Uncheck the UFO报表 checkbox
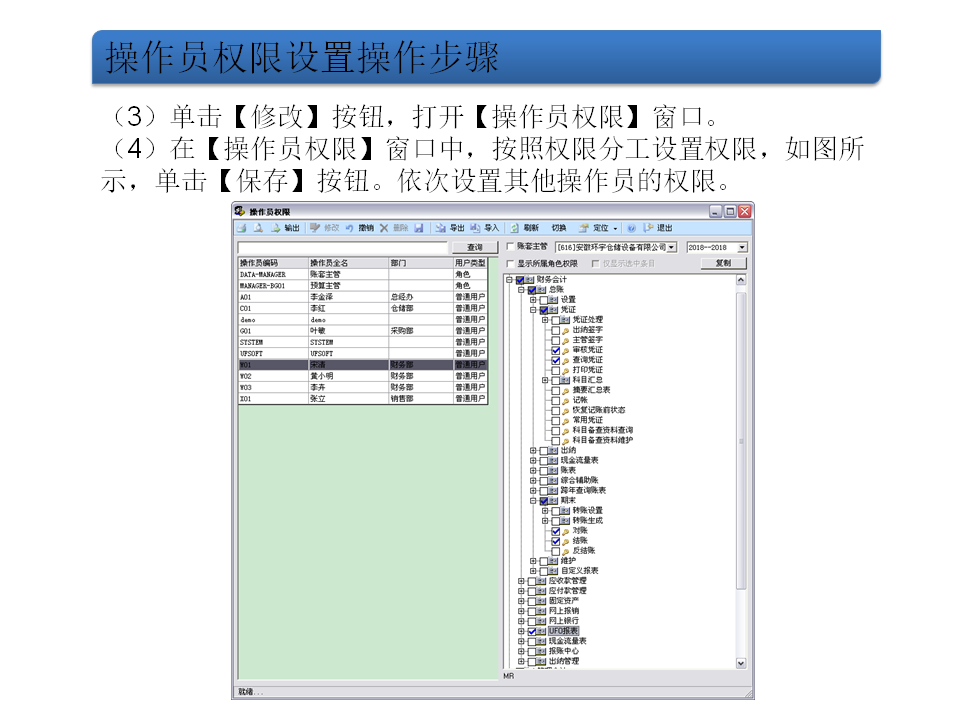This screenshot has height=720, width=960. [x=532, y=631]
